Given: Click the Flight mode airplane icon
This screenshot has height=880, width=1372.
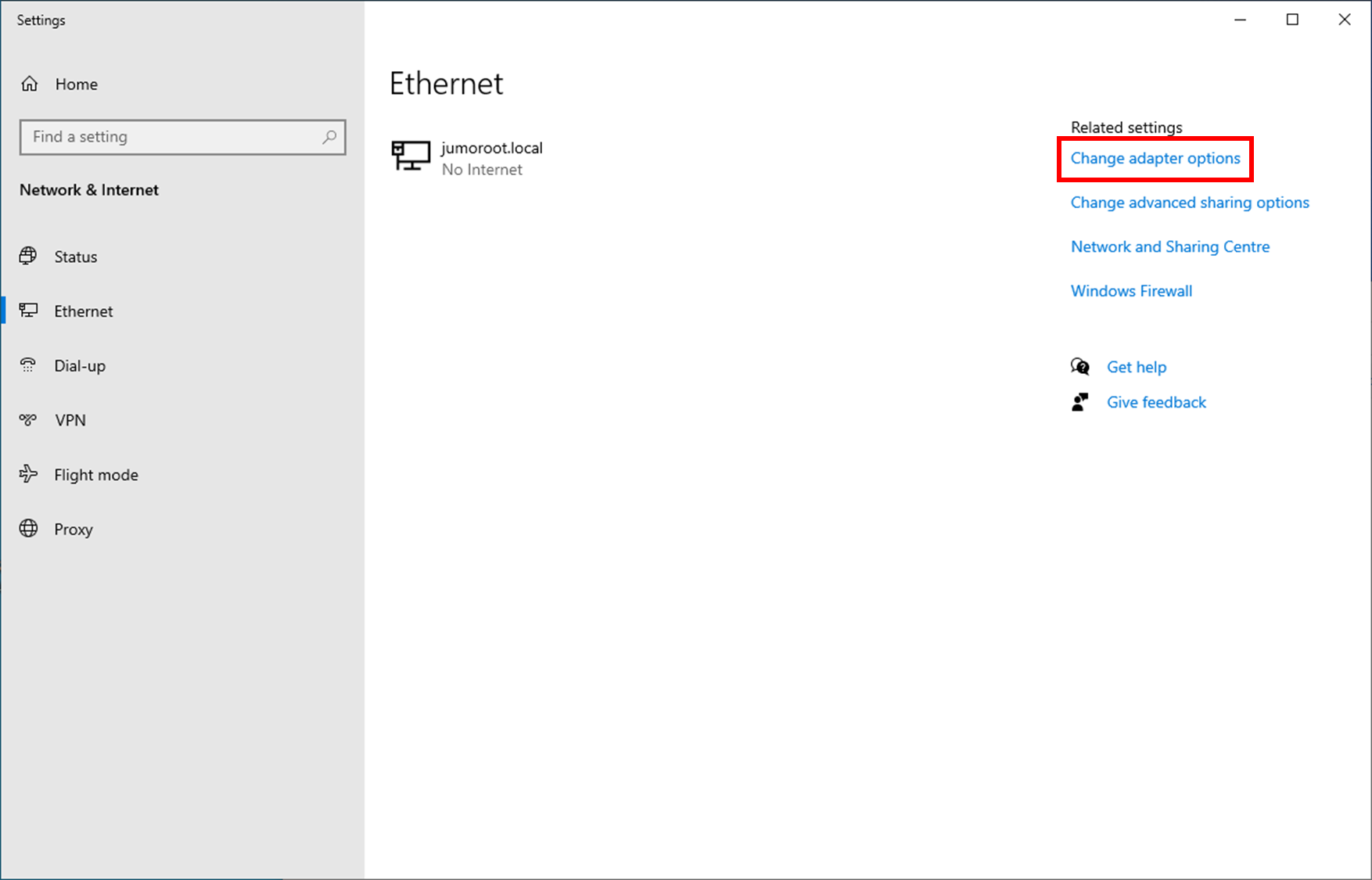Looking at the screenshot, I should tap(28, 474).
